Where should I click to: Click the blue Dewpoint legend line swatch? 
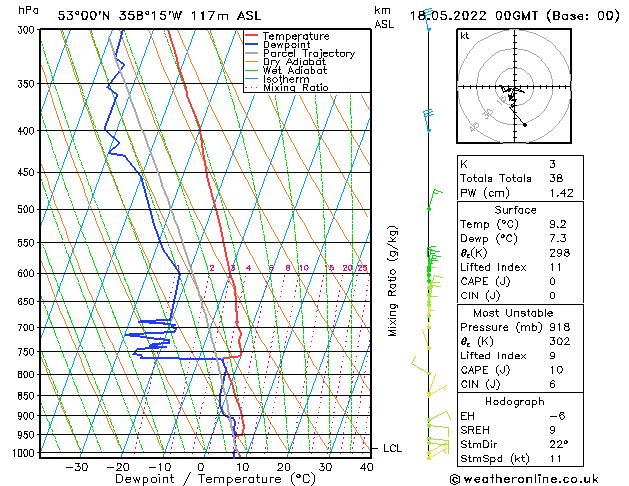[x=252, y=44]
